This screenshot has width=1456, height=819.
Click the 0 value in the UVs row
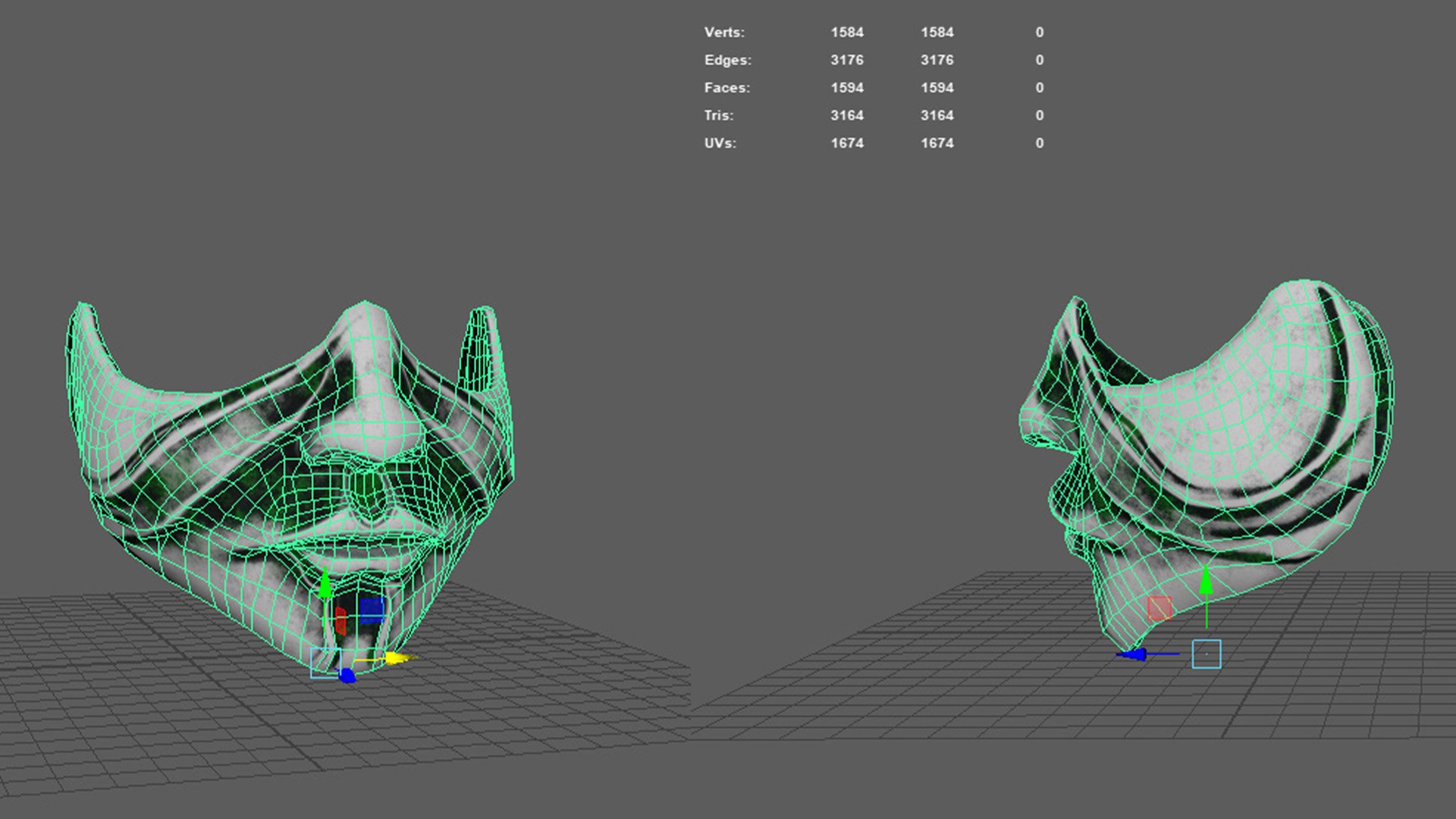(x=1040, y=143)
